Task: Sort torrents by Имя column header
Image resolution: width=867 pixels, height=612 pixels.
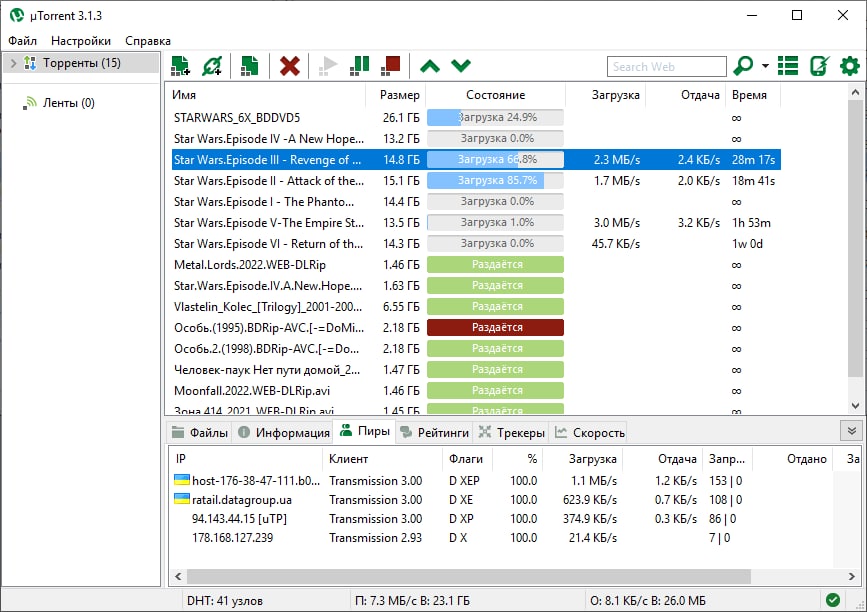Action: click(x=267, y=95)
